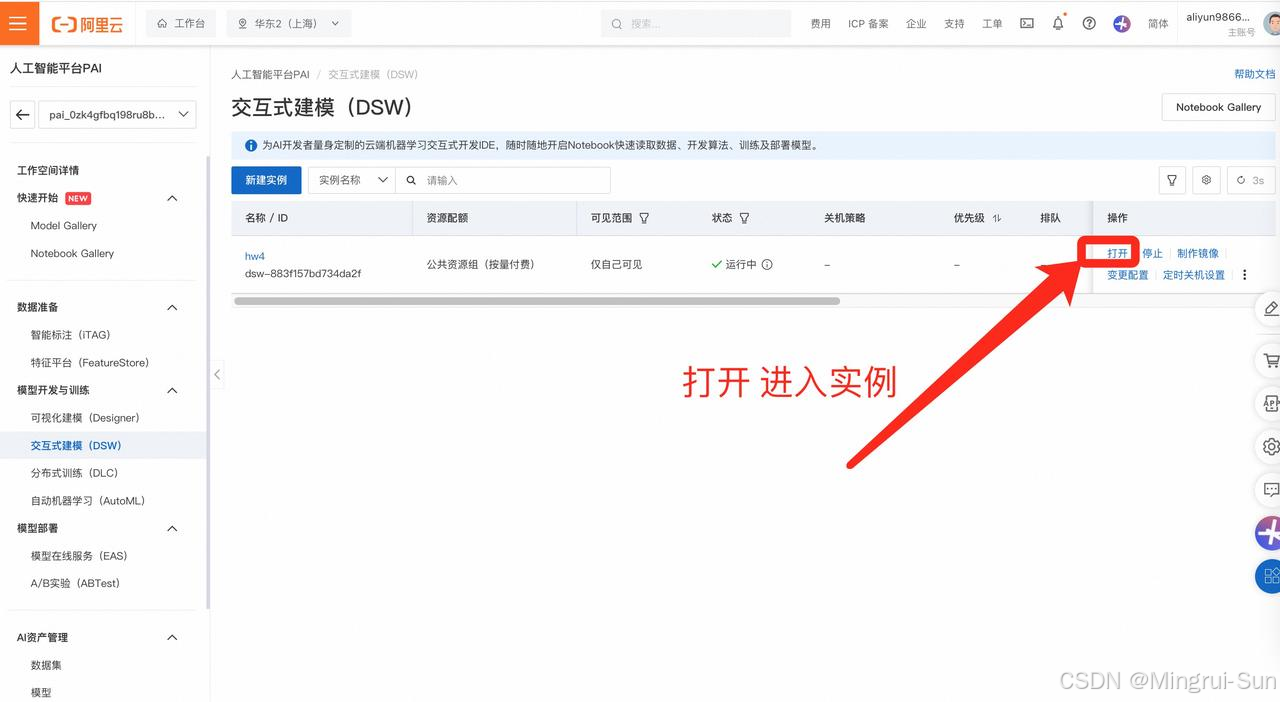
Task: Open the Cloud Shell terminal icon
Action: pos(1027,23)
